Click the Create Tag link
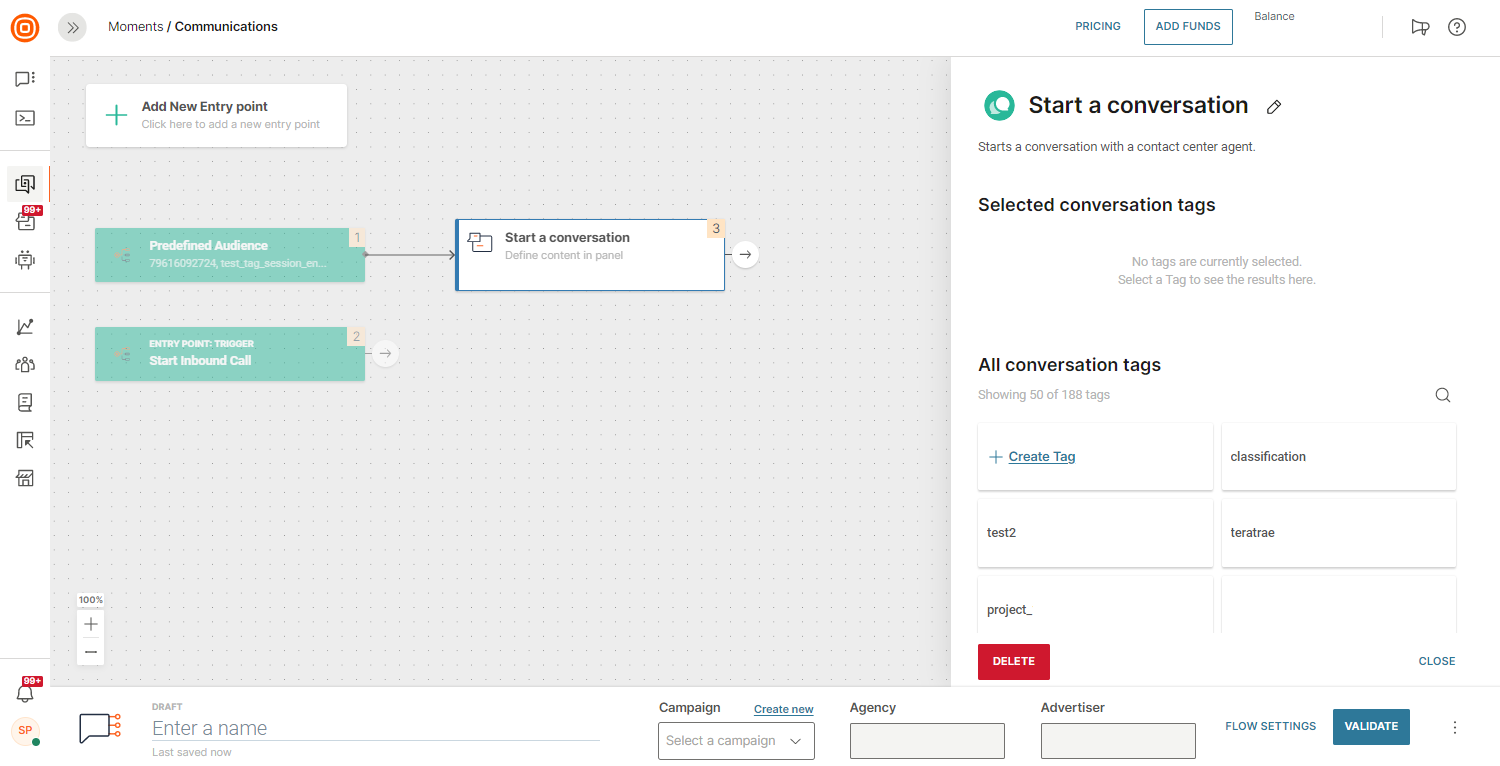1500x766 pixels. [1041, 457]
